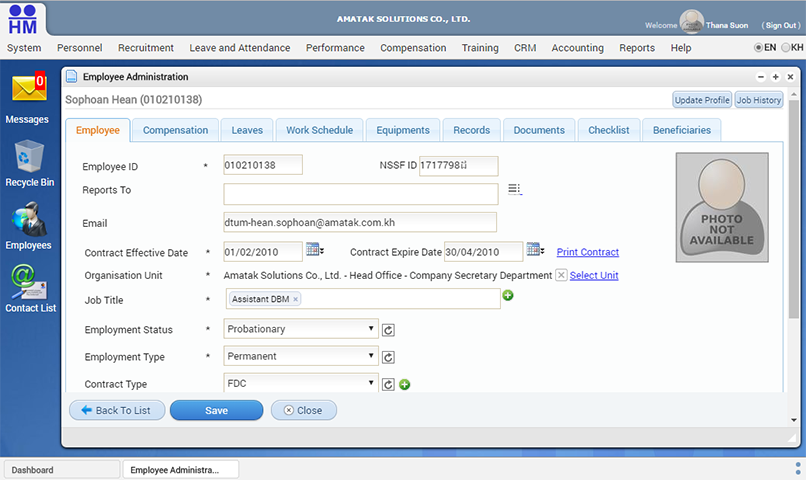Select the EN language radio button
Screen dimensions: 806x480
[758, 47]
